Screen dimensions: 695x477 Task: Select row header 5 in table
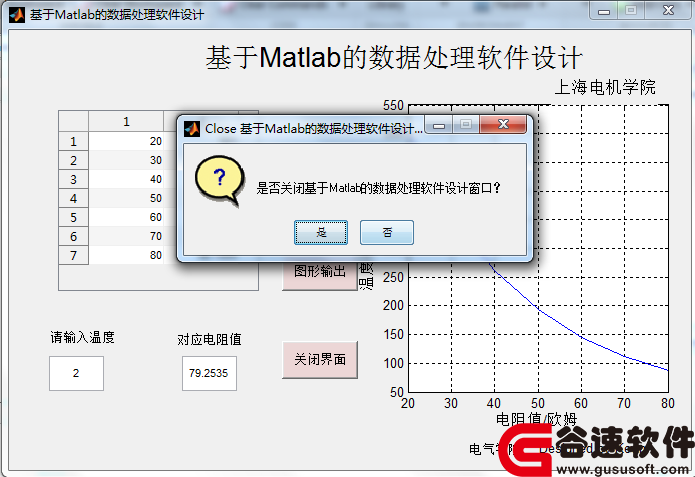(x=74, y=218)
